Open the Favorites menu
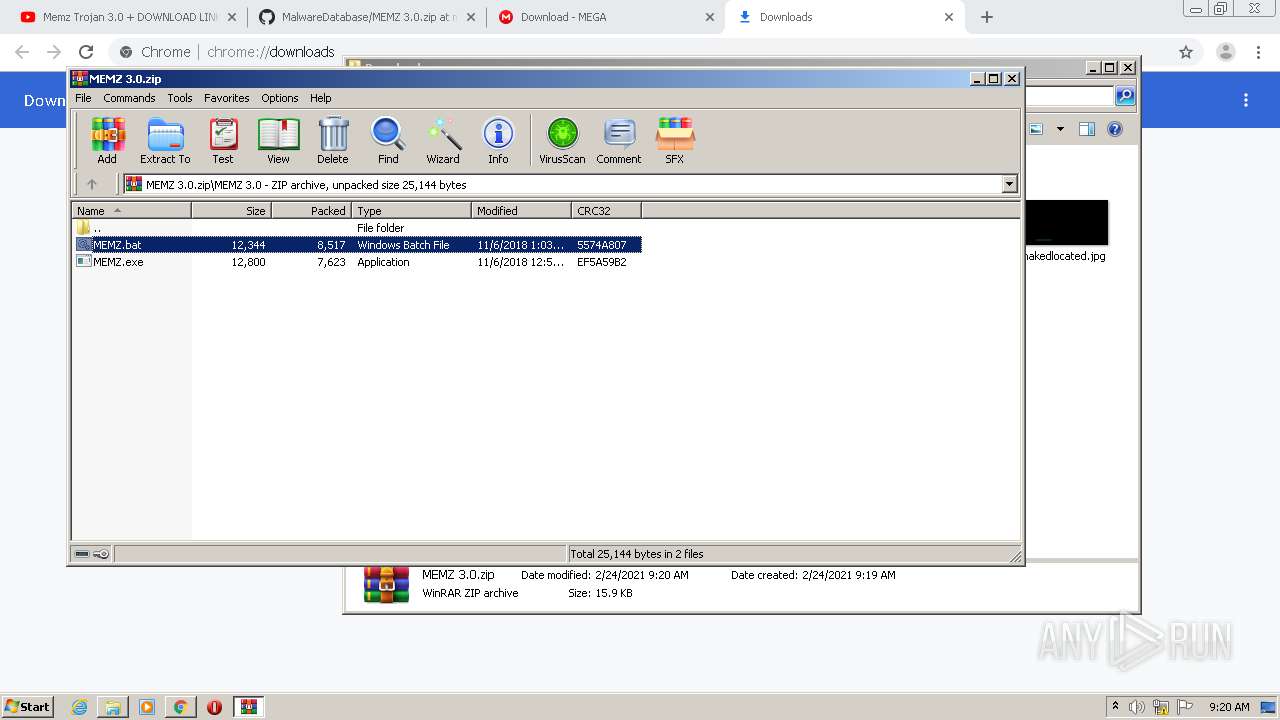Image resolution: width=1280 pixels, height=720 pixels. (227, 98)
